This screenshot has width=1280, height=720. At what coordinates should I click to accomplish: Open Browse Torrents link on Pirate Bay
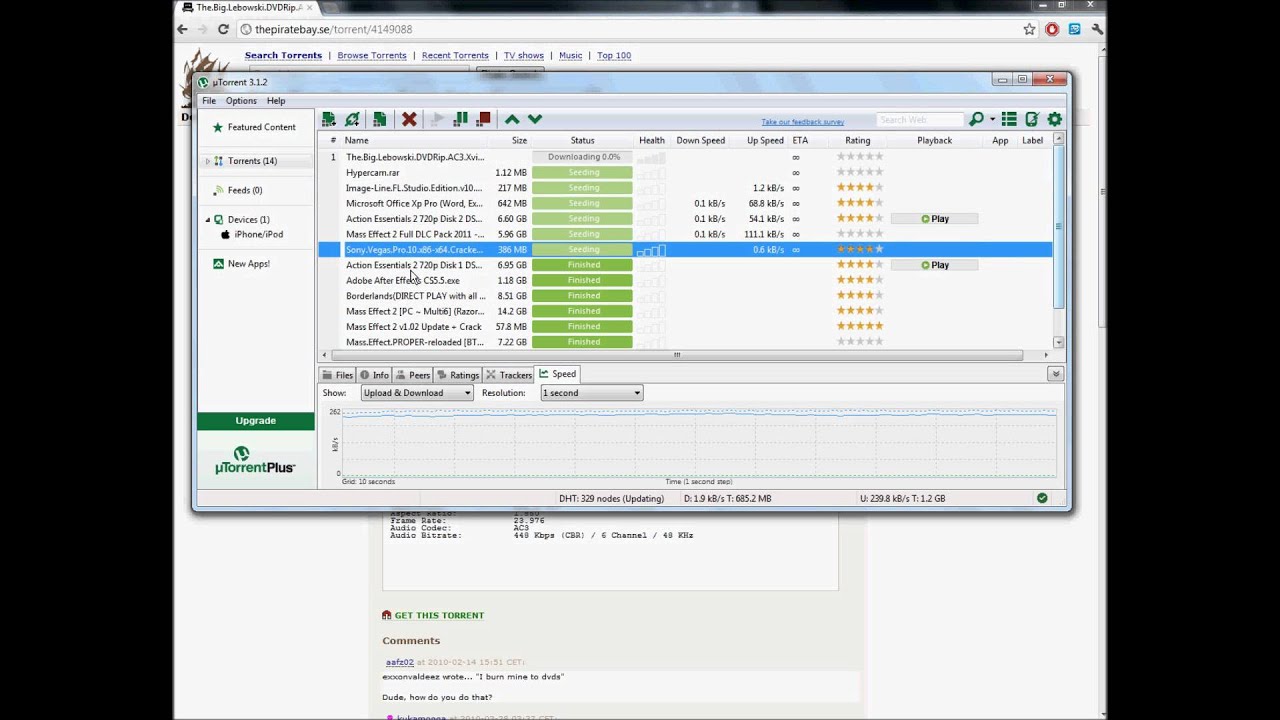tap(372, 56)
